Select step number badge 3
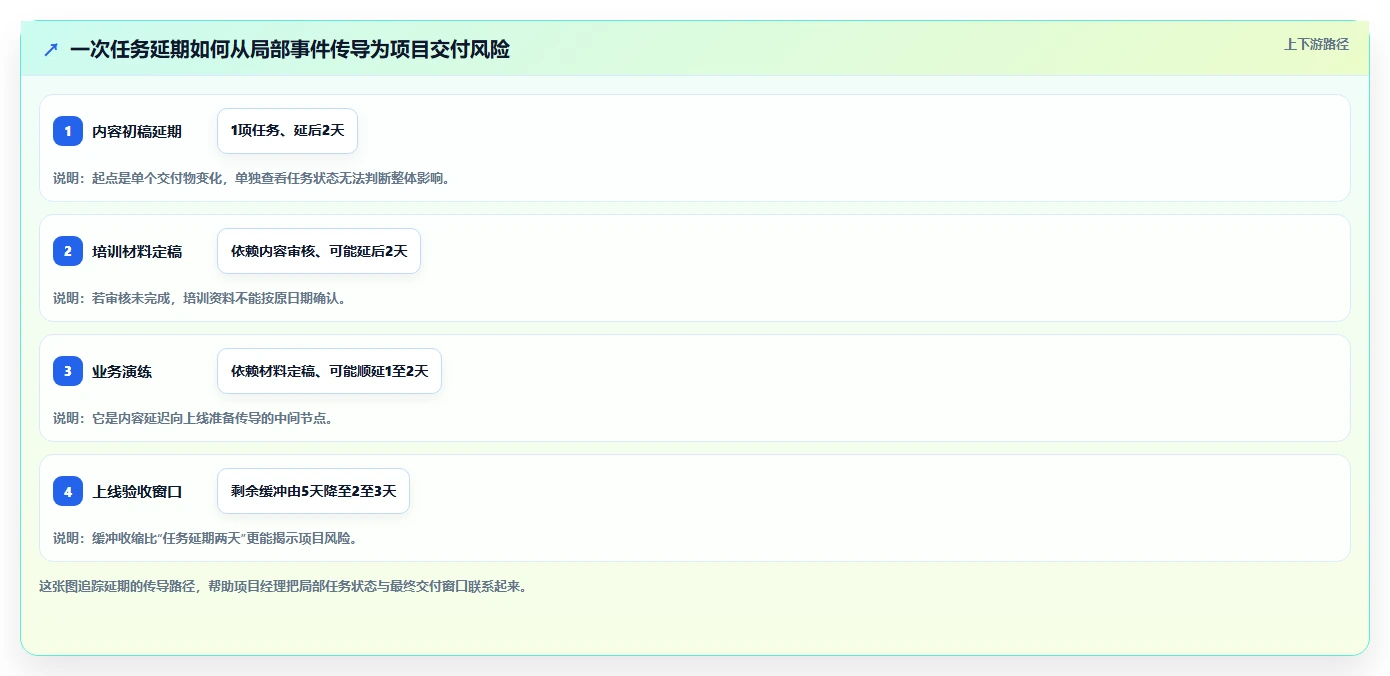This screenshot has height=676, width=1390. click(x=68, y=371)
